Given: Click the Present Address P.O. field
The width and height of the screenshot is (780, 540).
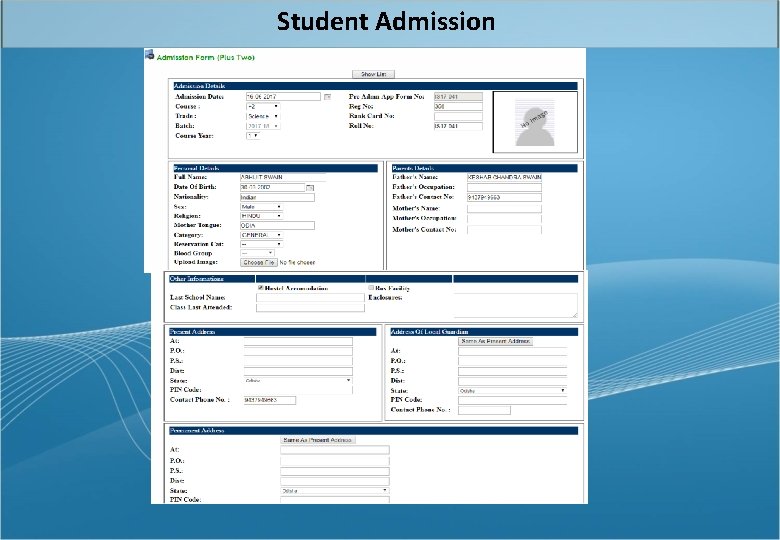Looking at the screenshot, I should coord(298,351).
